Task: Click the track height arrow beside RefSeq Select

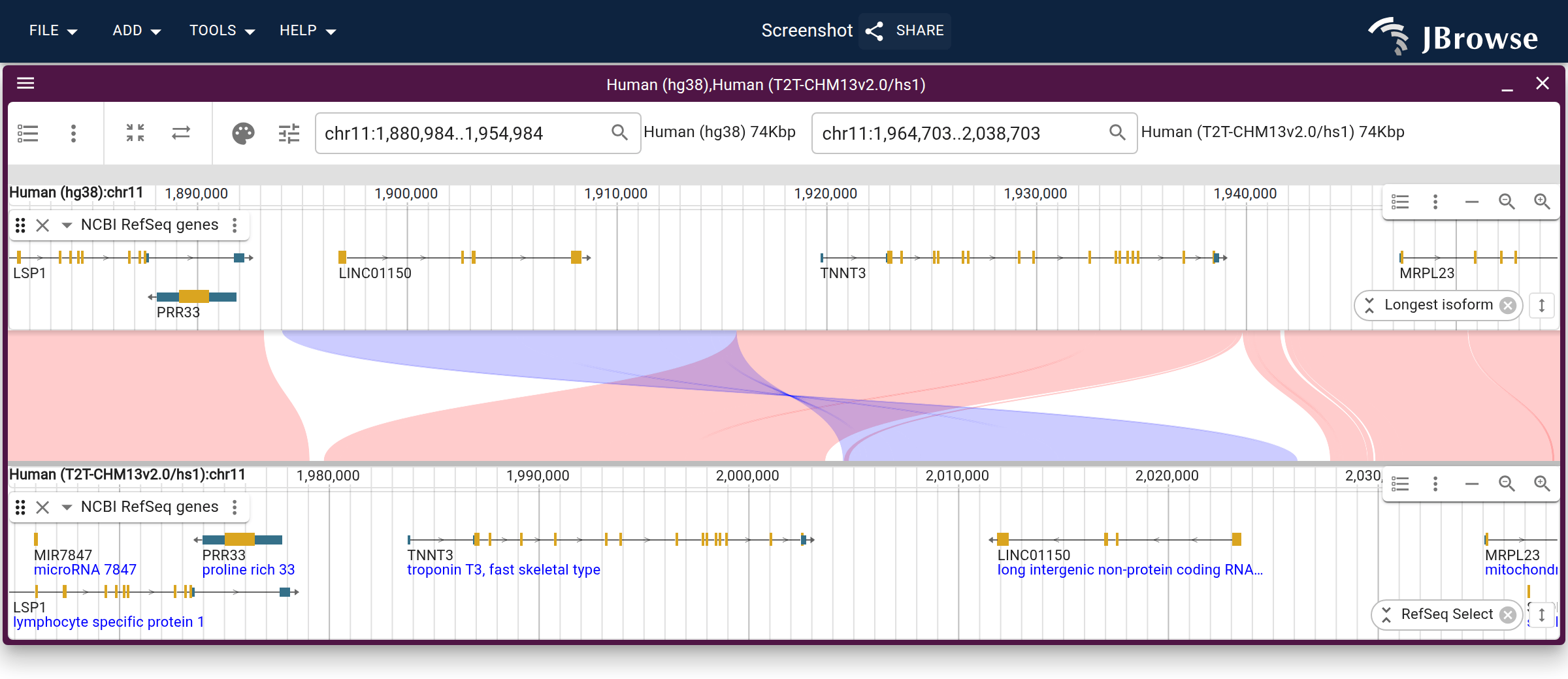Action: (1542, 614)
